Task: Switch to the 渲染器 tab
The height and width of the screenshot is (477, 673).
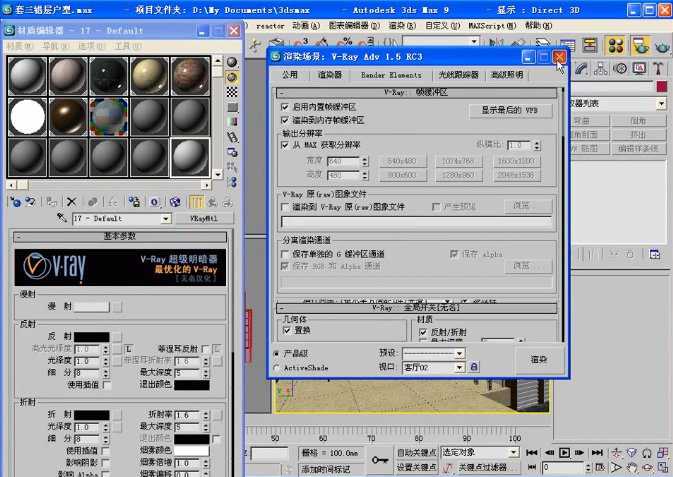Action: (x=330, y=75)
